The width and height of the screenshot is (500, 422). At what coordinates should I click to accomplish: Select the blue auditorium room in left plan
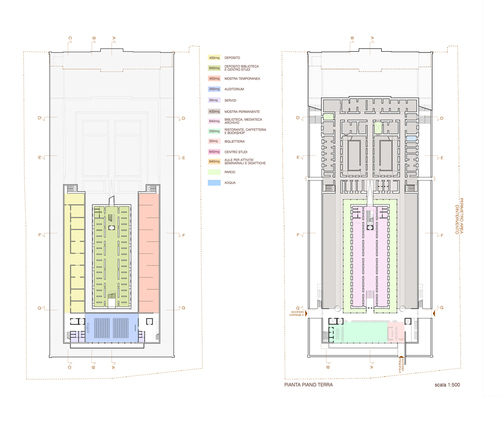click(x=112, y=328)
